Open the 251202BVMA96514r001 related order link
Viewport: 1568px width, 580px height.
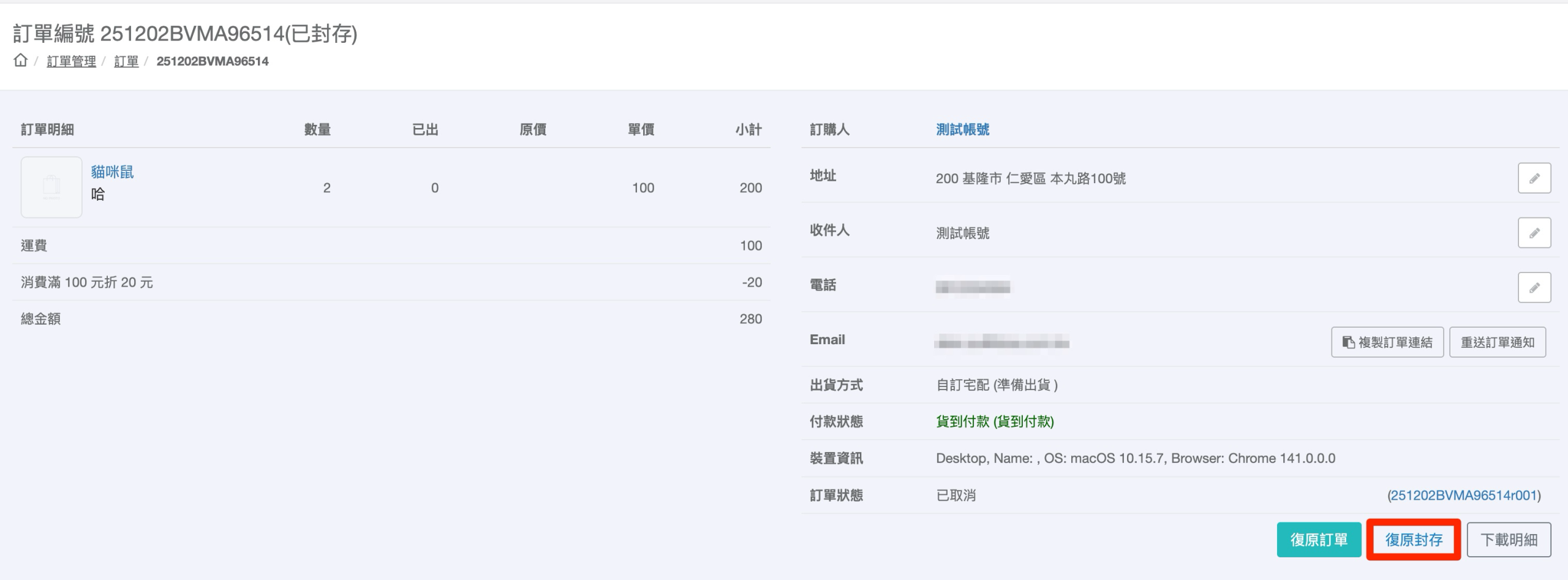pyautogui.click(x=1463, y=495)
